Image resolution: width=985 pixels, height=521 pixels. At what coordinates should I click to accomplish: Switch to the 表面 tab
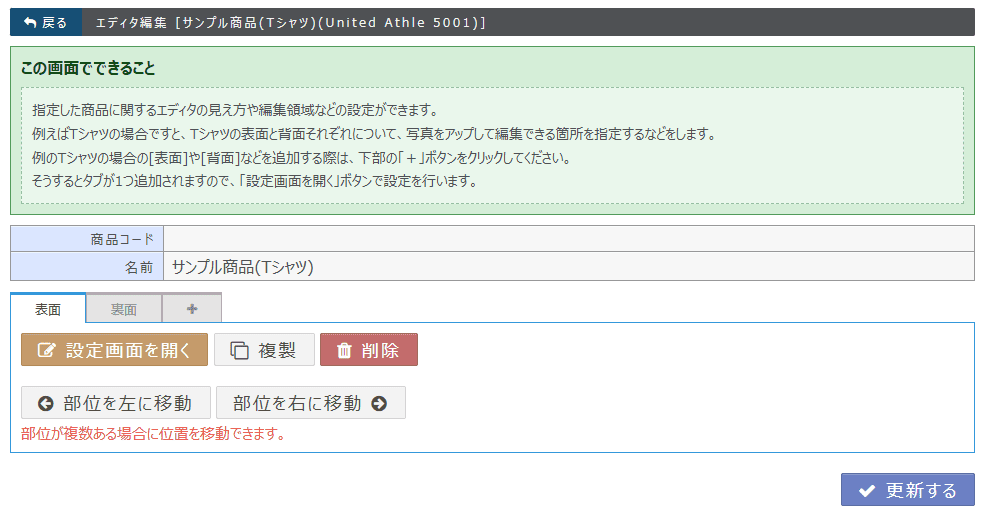pyautogui.click(x=48, y=309)
